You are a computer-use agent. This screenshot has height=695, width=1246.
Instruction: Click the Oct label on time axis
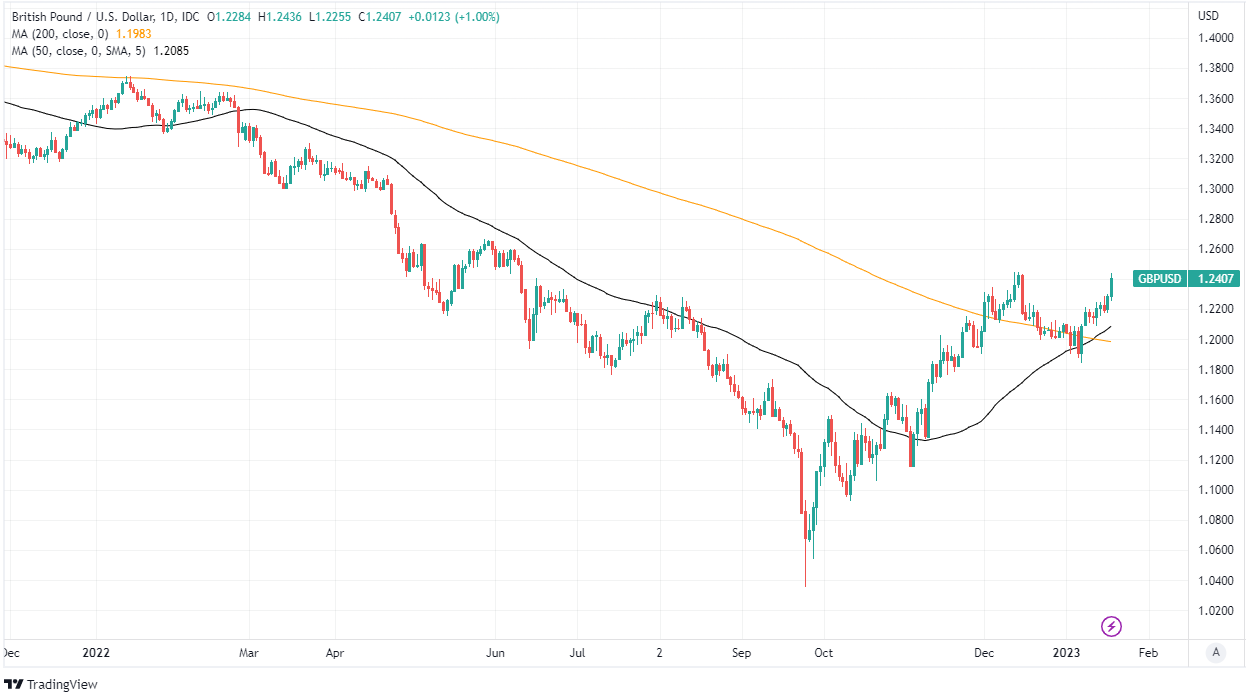click(823, 653)
